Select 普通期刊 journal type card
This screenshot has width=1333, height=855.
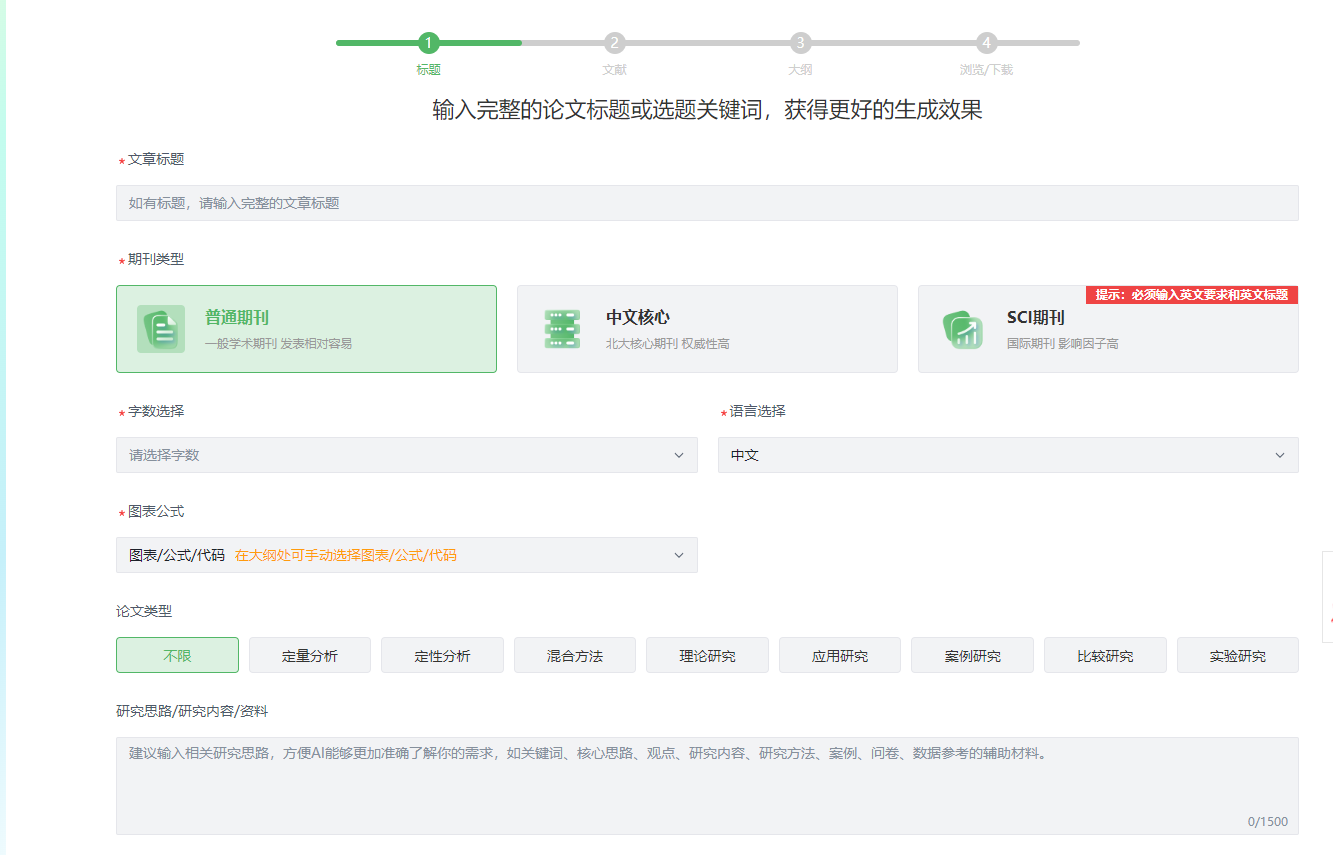(x=306, y=329)
